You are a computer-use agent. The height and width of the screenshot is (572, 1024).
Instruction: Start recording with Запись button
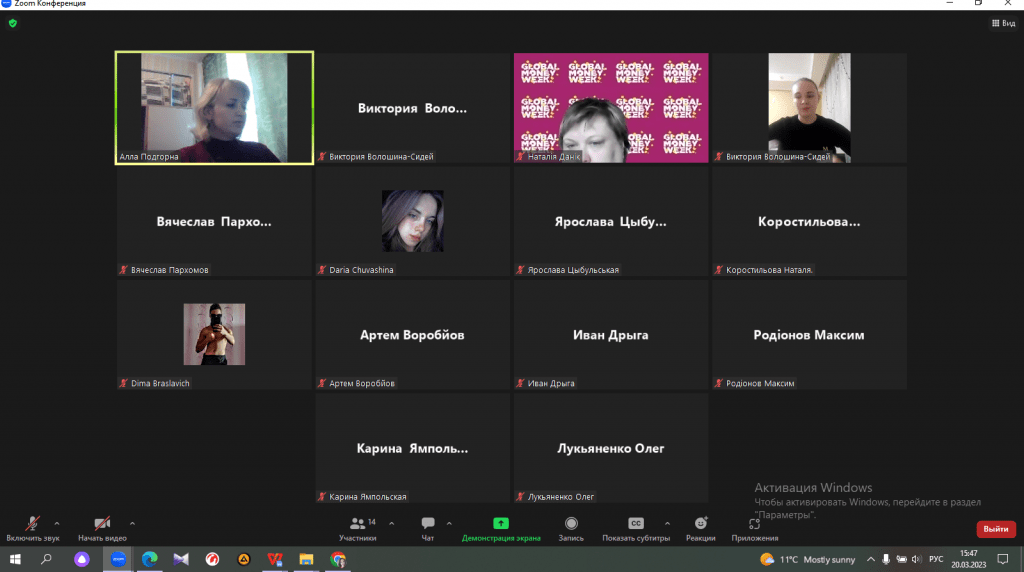[571, 526]
